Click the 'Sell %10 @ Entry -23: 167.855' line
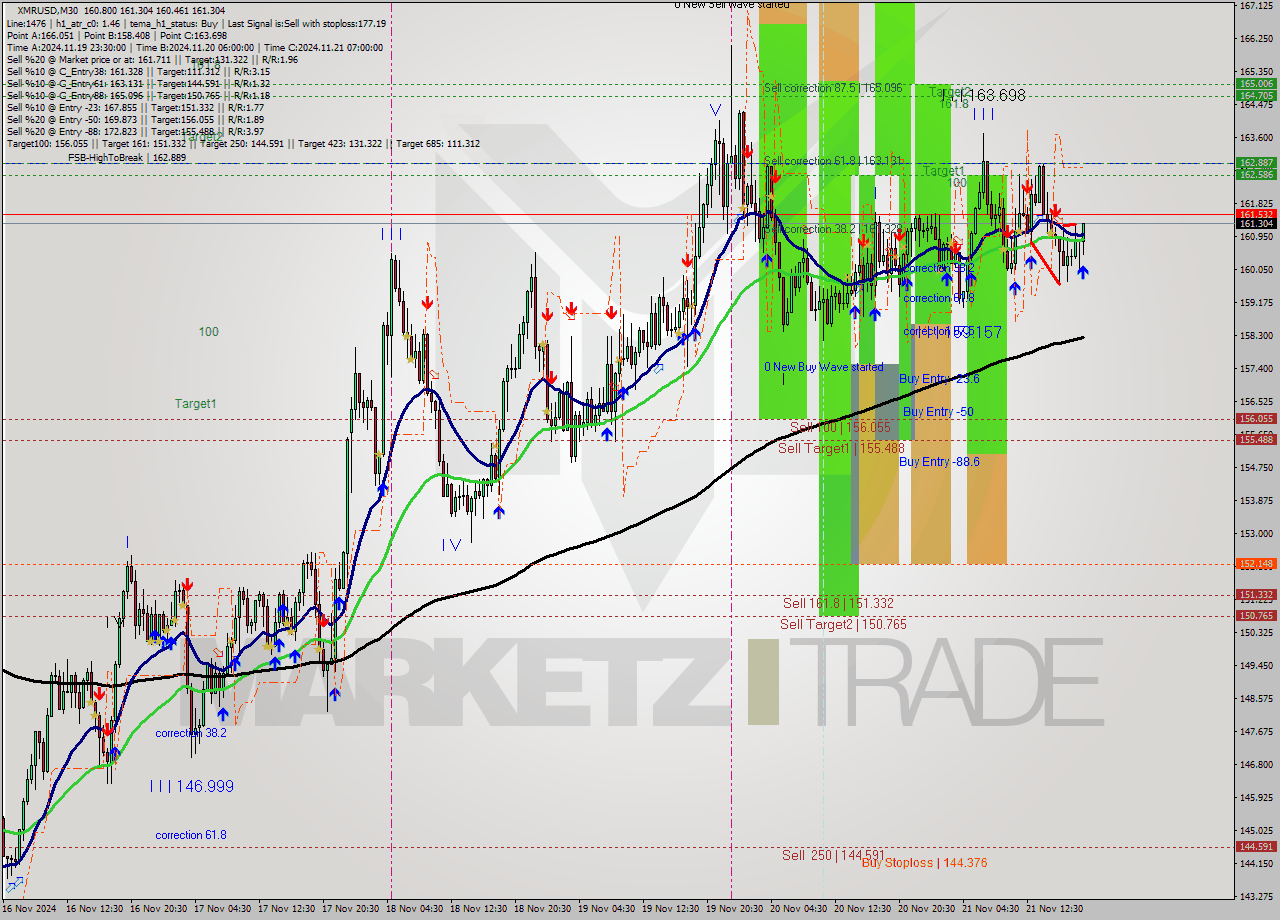 tap(135, 107)
